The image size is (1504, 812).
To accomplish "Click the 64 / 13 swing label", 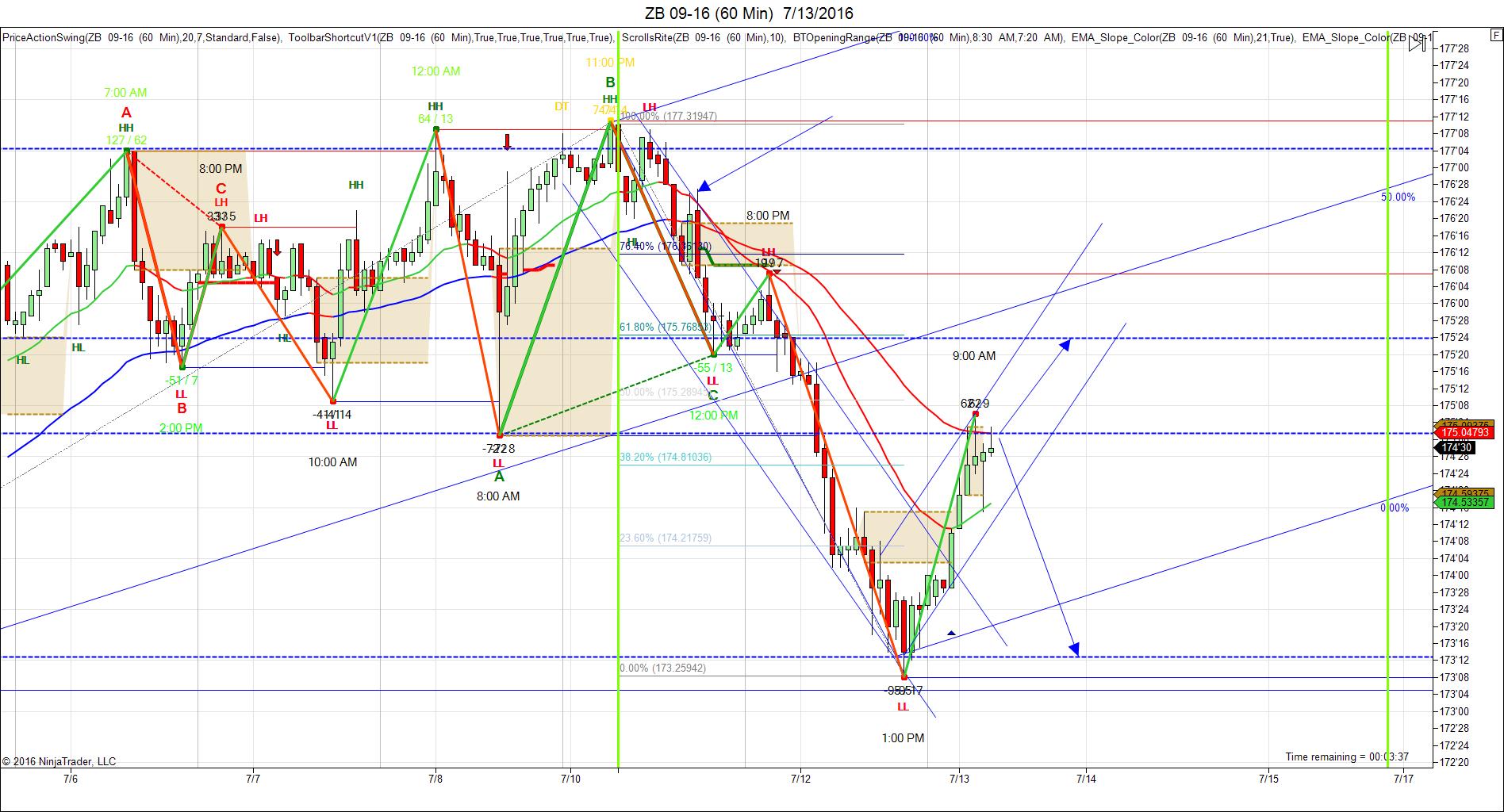I will (x=435, y=119).
